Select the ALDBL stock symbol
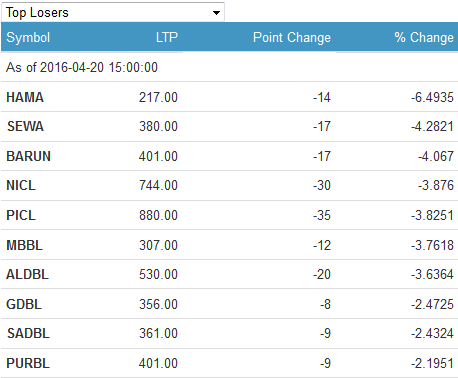The height and width of the screenshot is (378, 458). 27,274
